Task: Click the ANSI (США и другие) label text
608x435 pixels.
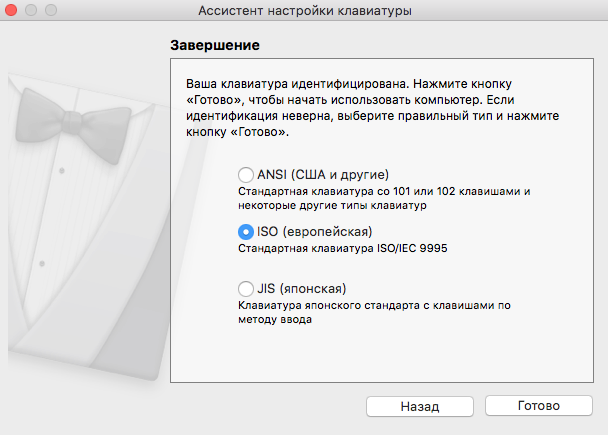Action: click(x=323, y=175)
